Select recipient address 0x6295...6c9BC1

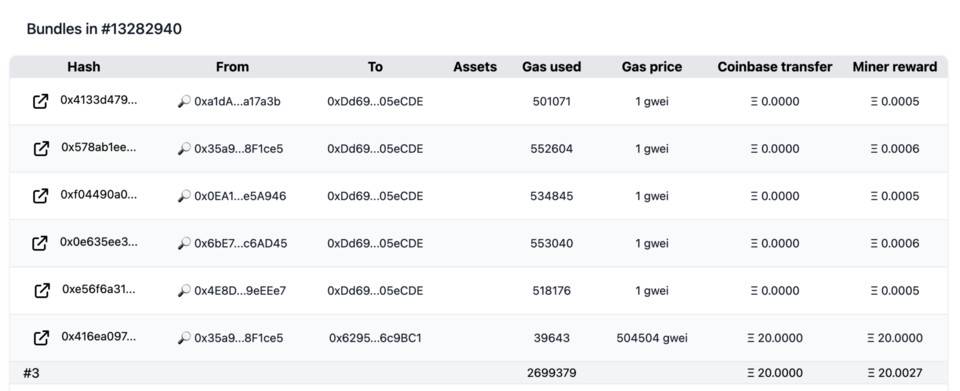click(x=375, y=338)
